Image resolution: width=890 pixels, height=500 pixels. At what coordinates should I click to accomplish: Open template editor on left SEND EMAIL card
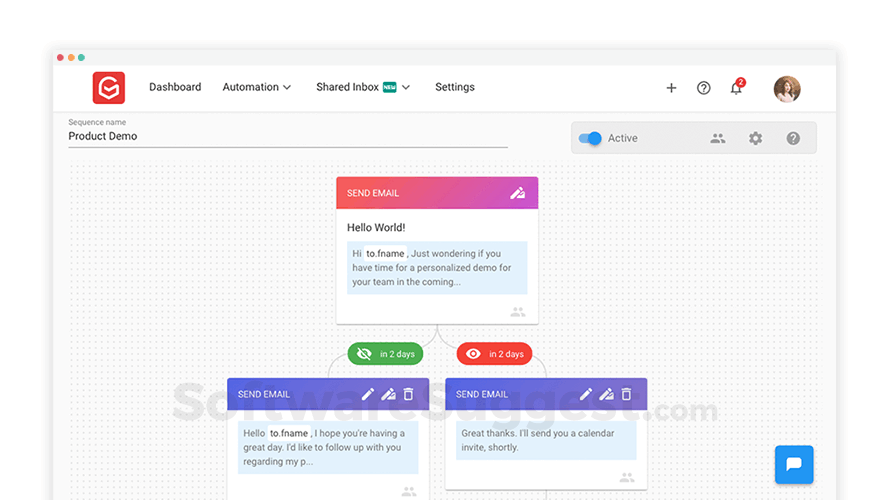tap(388, 394)
